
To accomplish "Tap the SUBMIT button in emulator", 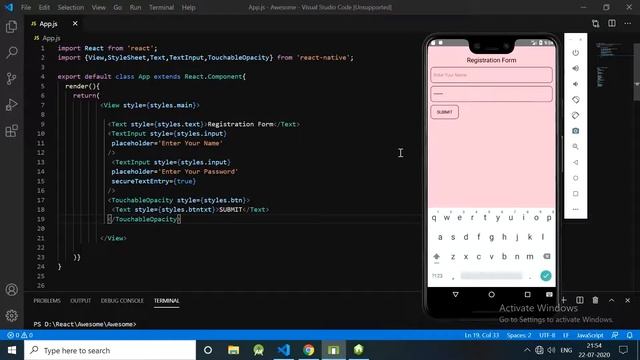I will [x=444, y=112].
